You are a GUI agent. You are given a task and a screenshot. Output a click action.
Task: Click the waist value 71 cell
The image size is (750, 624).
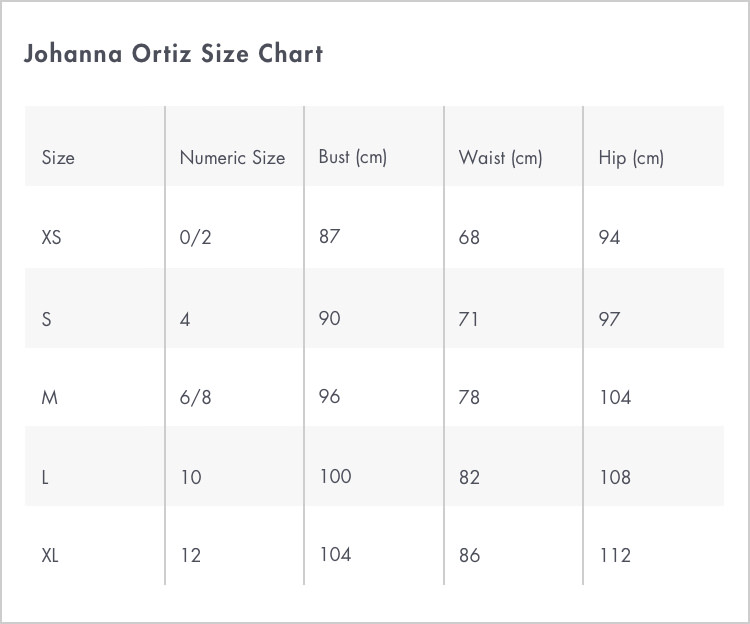pyautogui.click(x=468, y=319)
